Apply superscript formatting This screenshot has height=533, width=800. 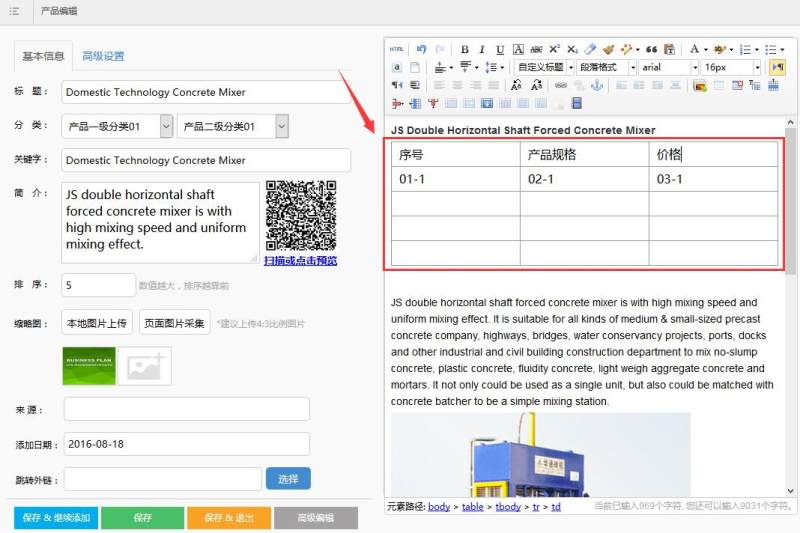tap(554, 49)
